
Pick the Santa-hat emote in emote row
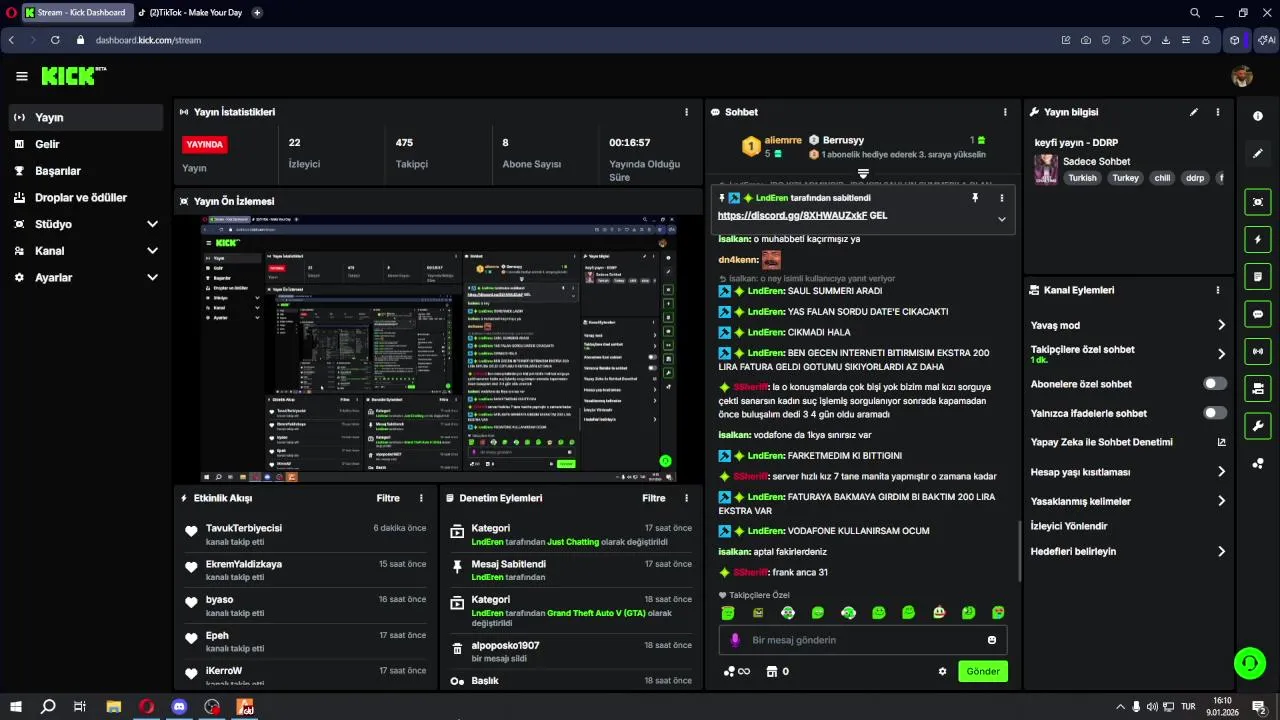pyautogui.click(x=938, y=612)
